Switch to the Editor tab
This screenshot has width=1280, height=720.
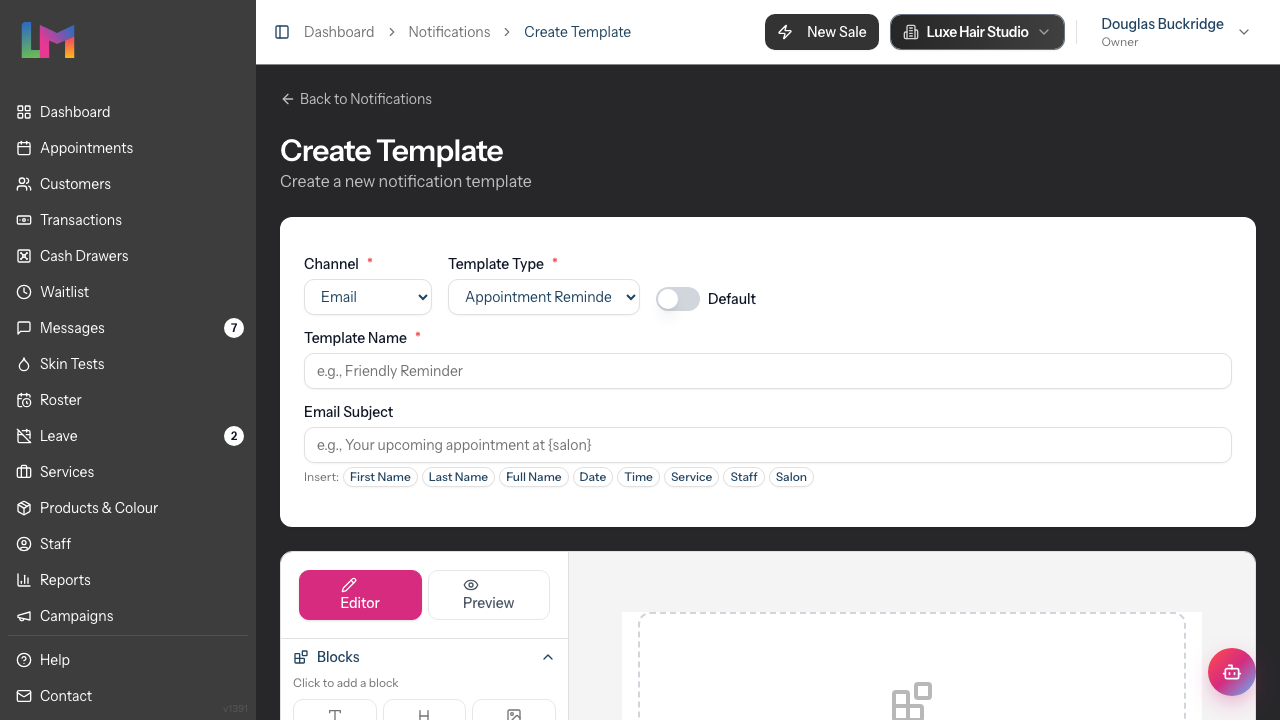pyautogui.click(x=360, y=595)
